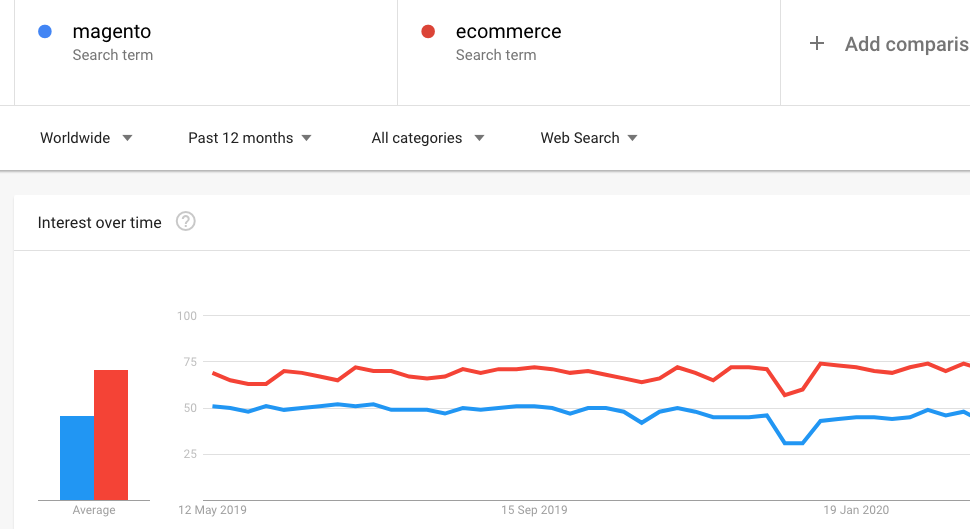970x529 pixels.
Task: Click the blue magento term dot
Action: (44, 32)
